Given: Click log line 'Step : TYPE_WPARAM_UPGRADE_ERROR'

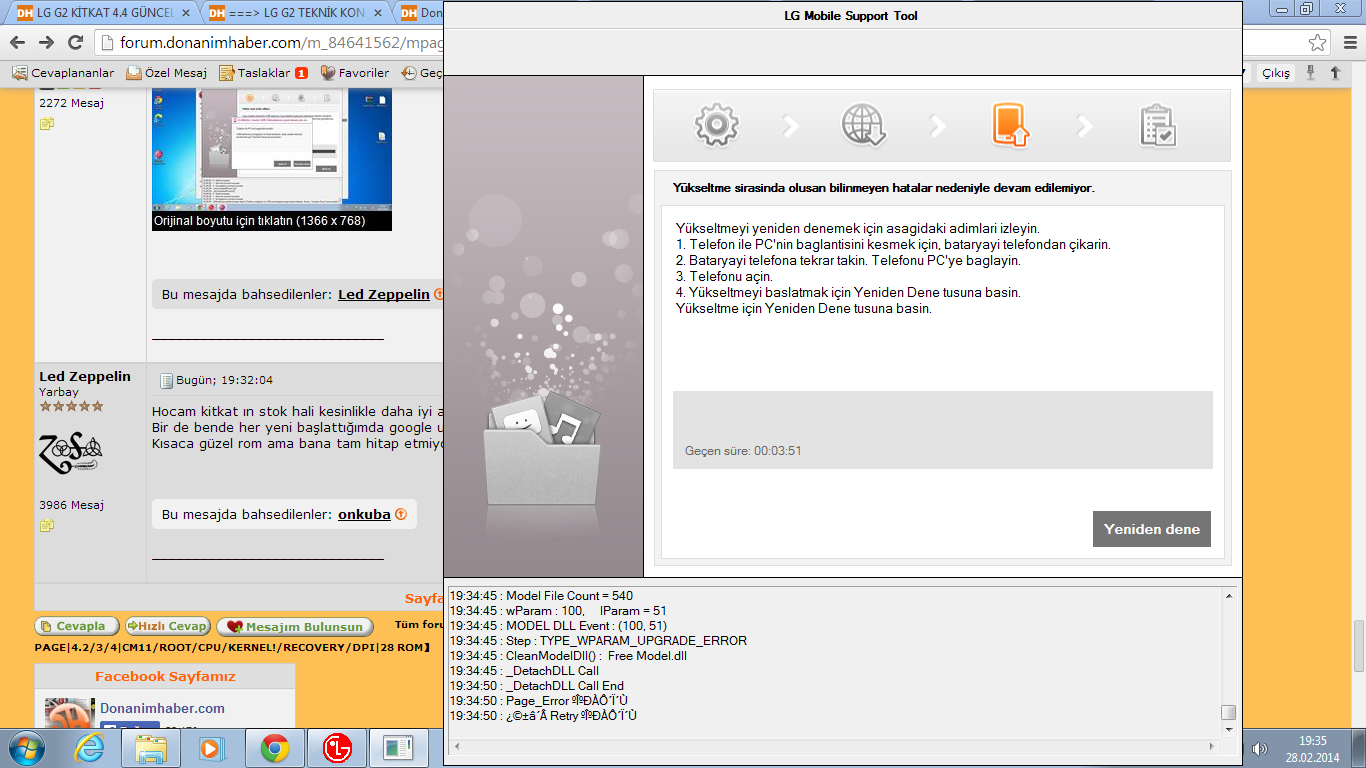Looking at the screenshot, I should point(598,641).
